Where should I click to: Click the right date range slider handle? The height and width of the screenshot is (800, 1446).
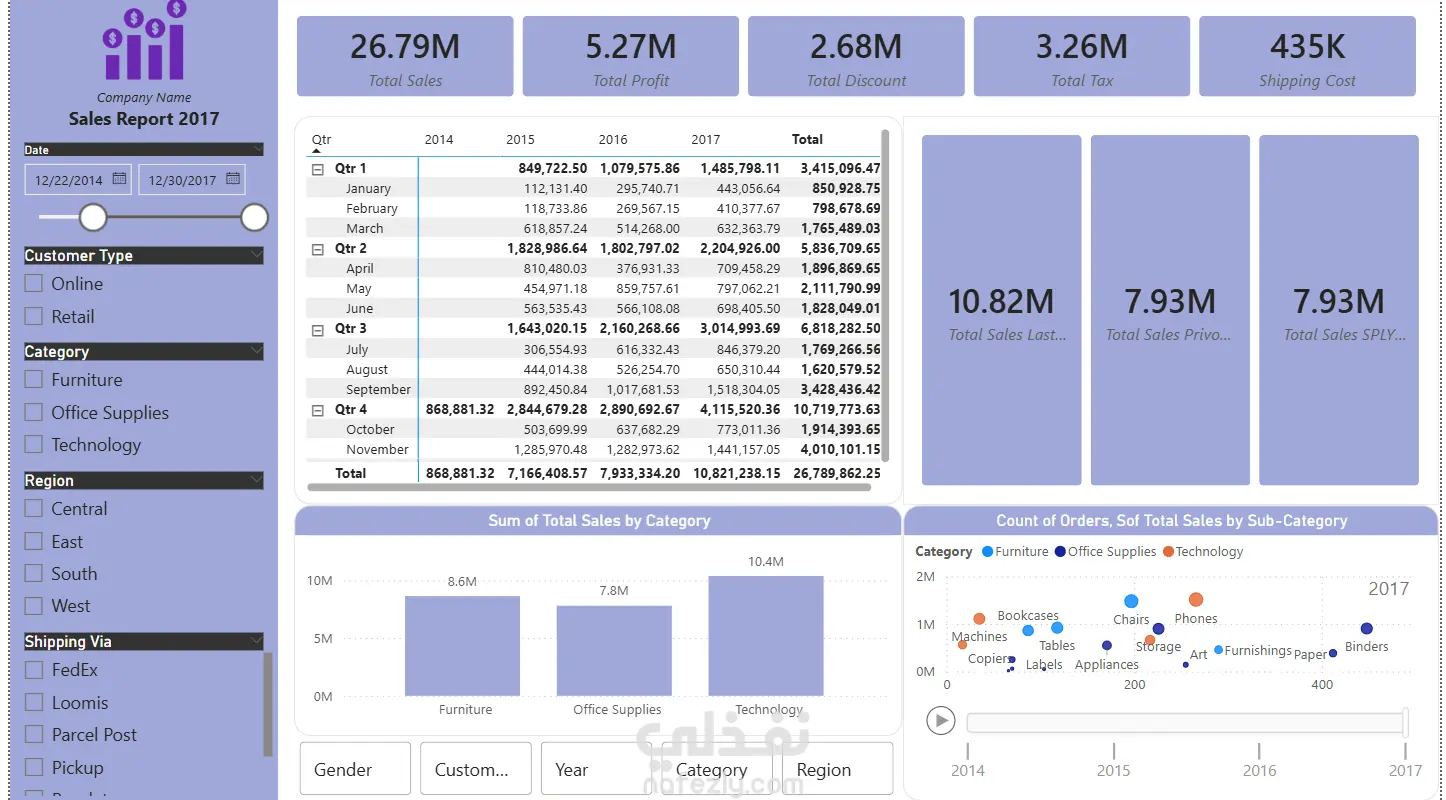click(255, 217)
